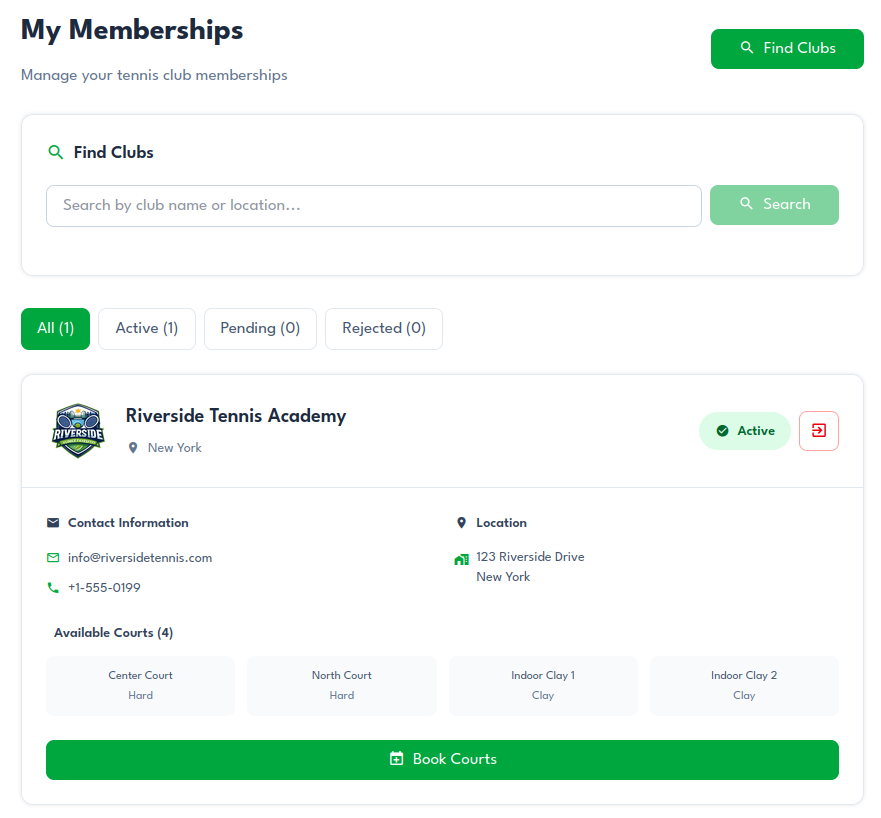Select the Indoor Clay 2 court card
The width and height of the screenshot is (881, 818).
pos(744,685)
